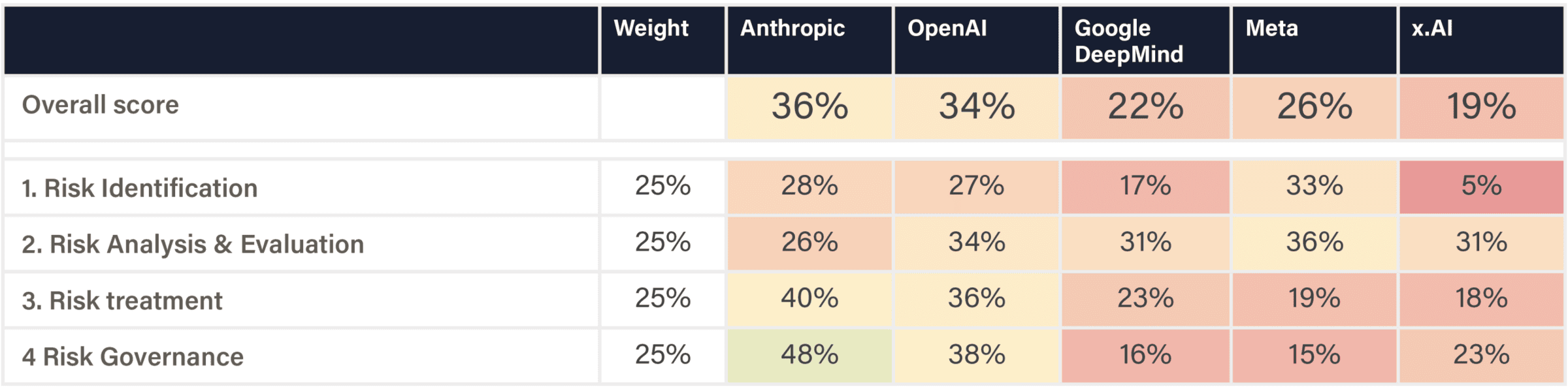Click the Risk Identification row label

click(x=139, y=188)
